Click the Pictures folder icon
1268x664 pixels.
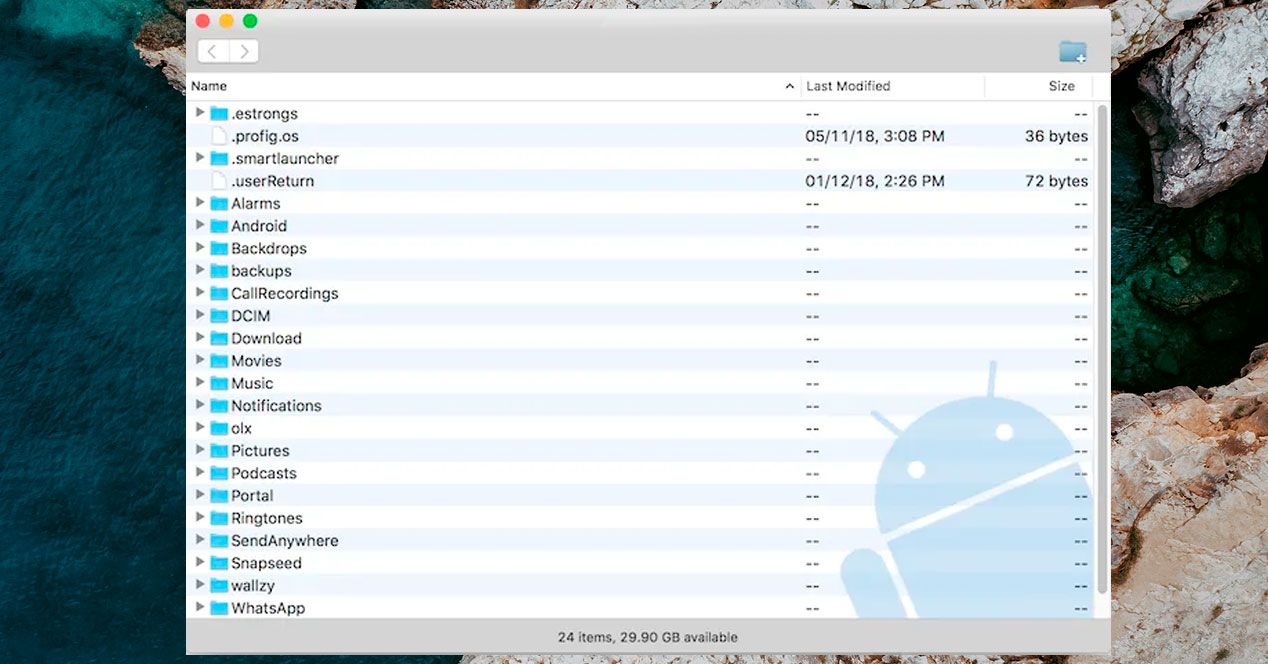point(219,451)
